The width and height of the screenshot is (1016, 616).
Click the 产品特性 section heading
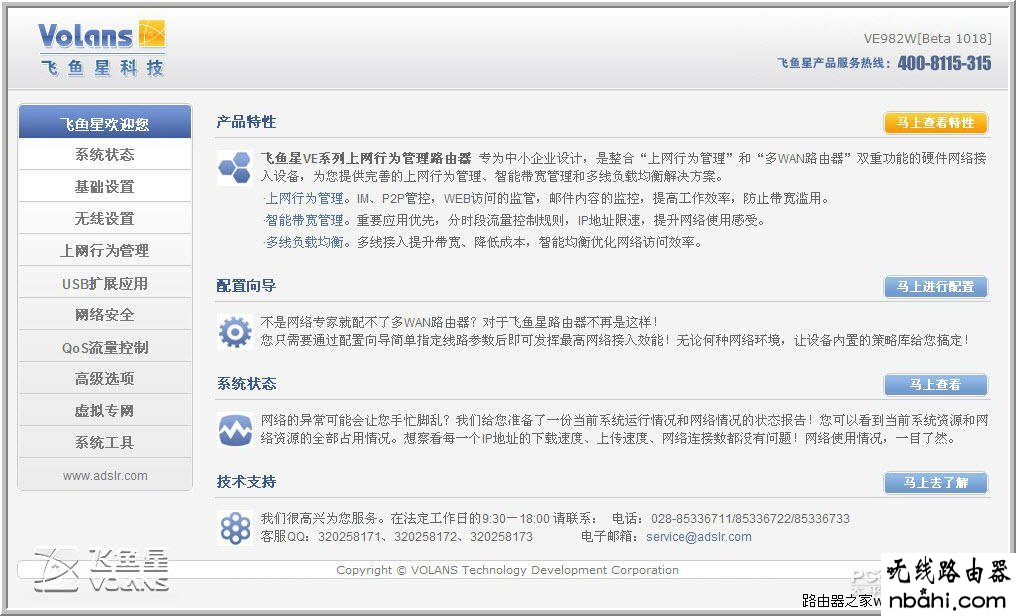[x=246, y=122]
